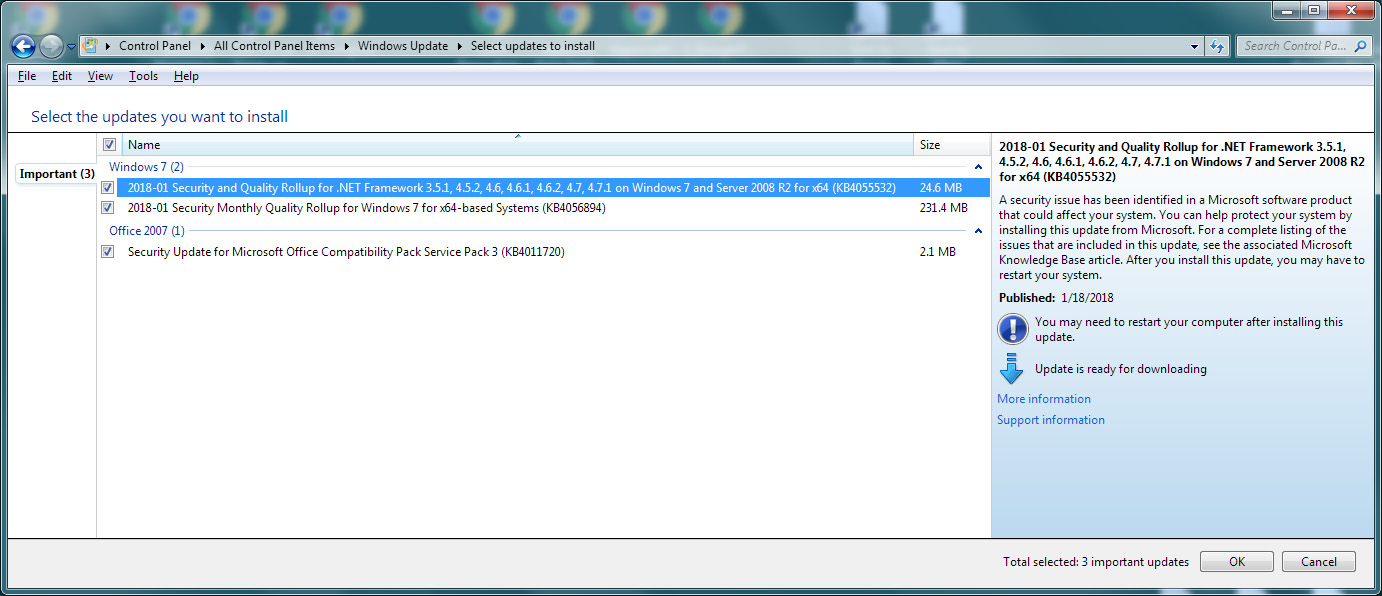The height and width of the screenshot is (596, 1382).
Task: Uncheck the .NET Framework rollup KB4055532
Action: pos(108,187)
